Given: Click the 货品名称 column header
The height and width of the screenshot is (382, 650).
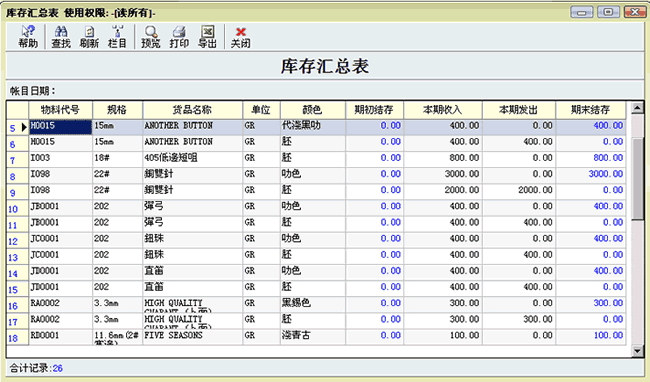Looking at the screenshot, I should pos(192,110).
